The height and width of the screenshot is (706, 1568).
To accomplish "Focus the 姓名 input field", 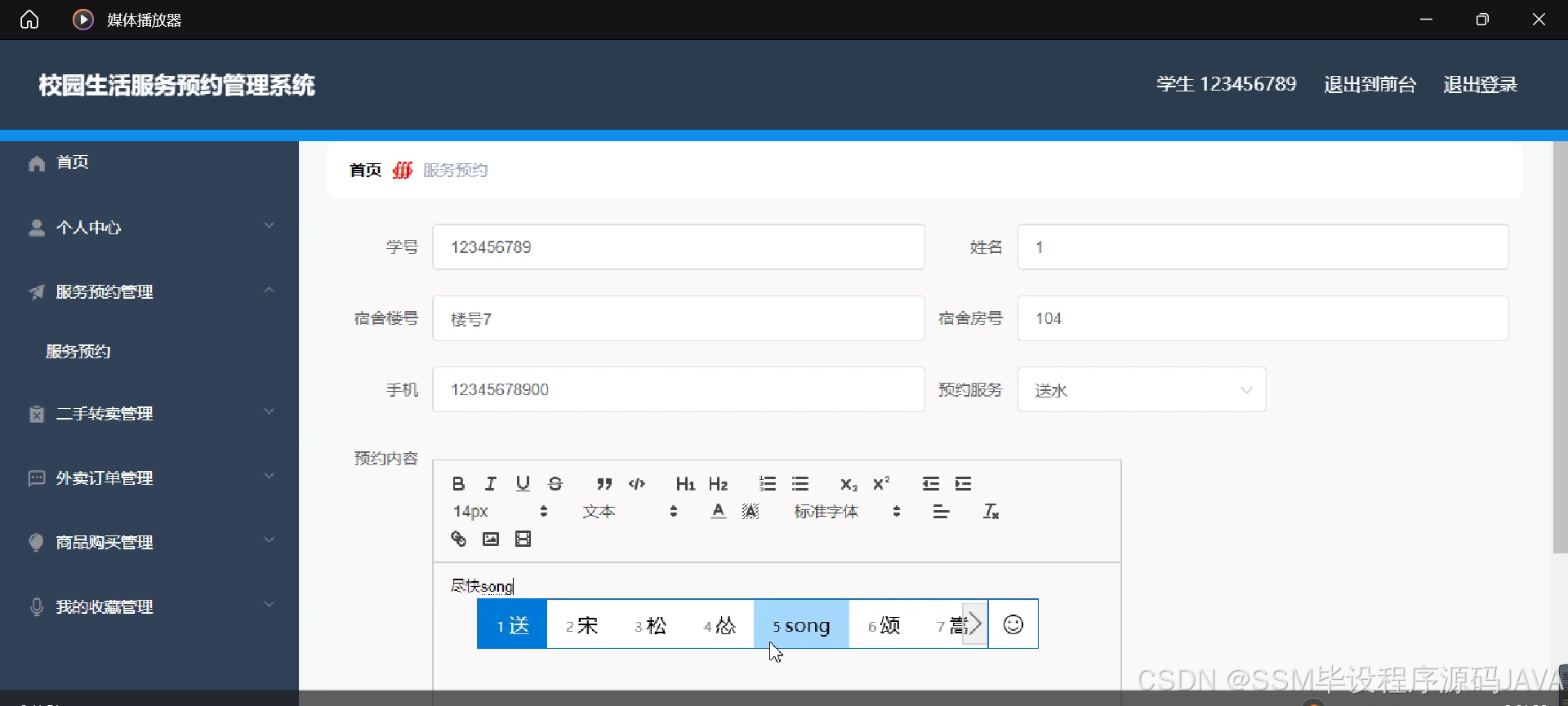I will tap(1263, 247).
